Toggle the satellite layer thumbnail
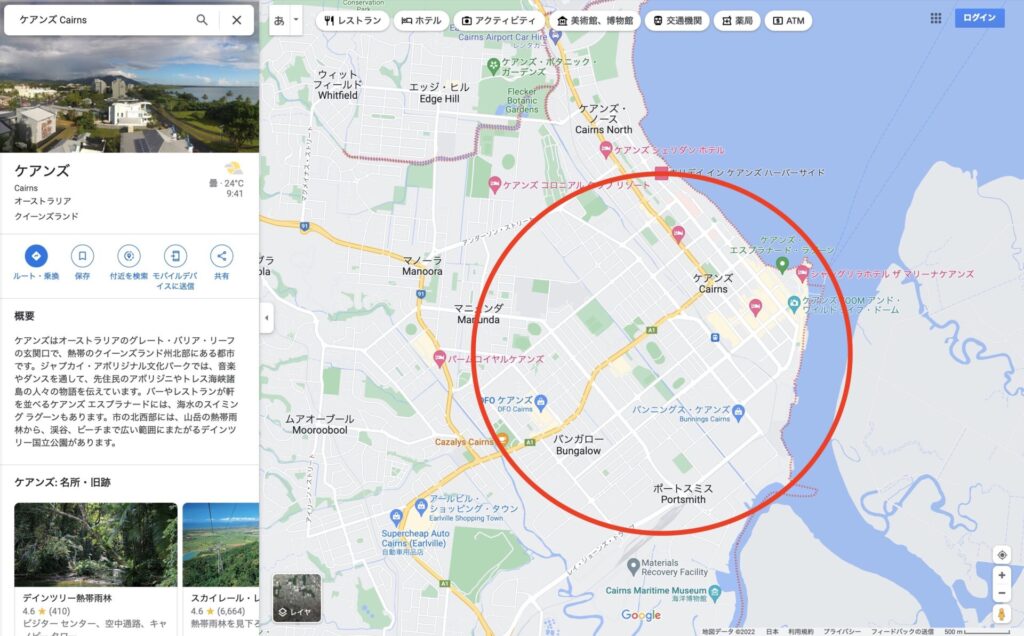This screenshot has width=1024, height=636. coord(296,597)
